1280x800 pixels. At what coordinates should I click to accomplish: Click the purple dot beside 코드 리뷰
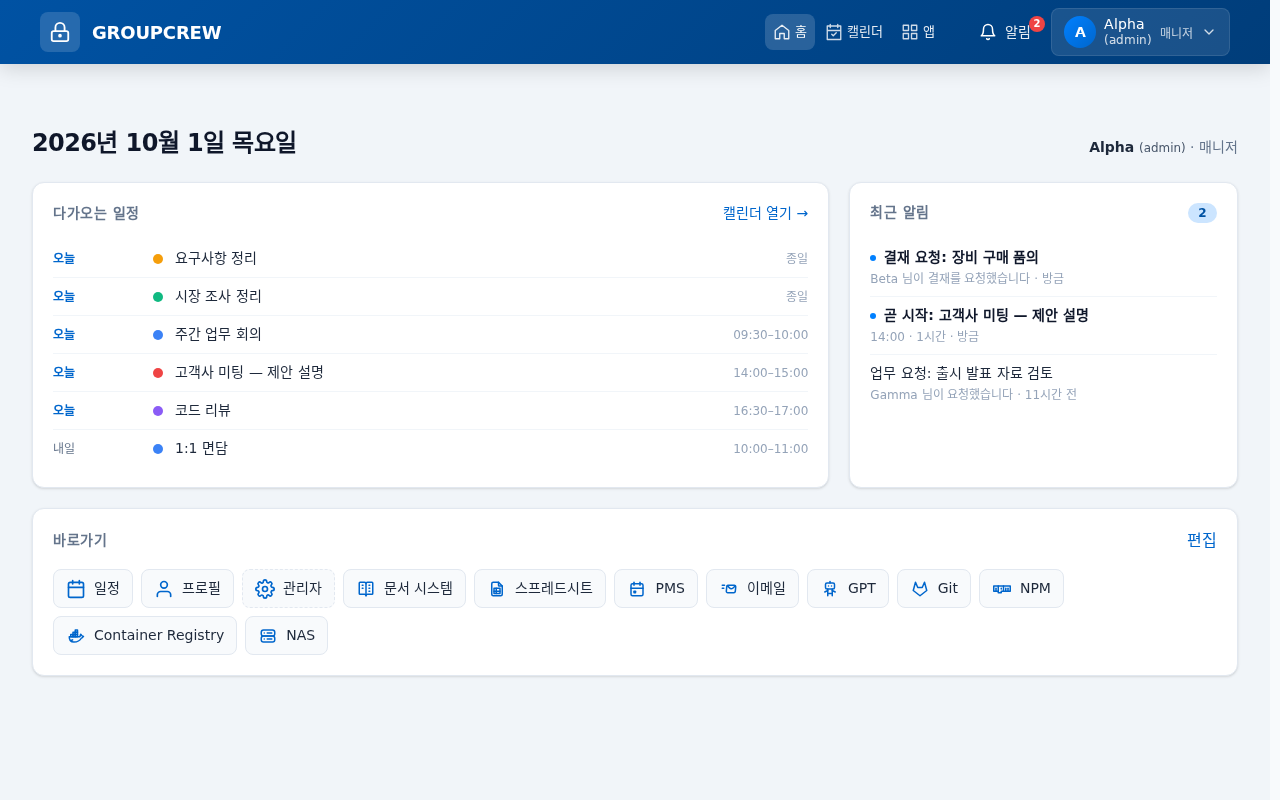(x=158, y=411)
